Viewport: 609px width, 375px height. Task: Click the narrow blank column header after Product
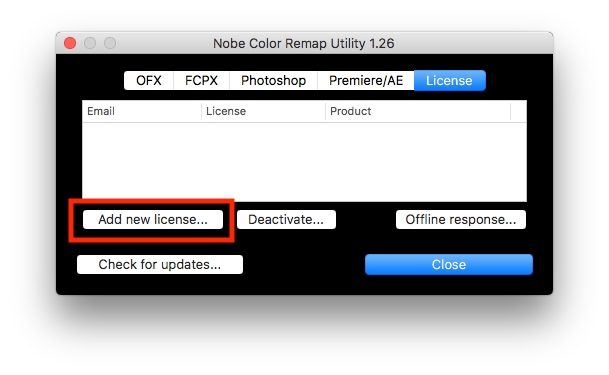tap(519, 111)
